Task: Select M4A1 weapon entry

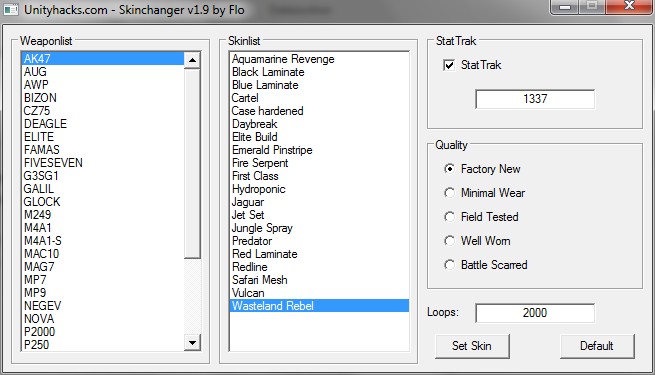Action: (x=103, y=228)
